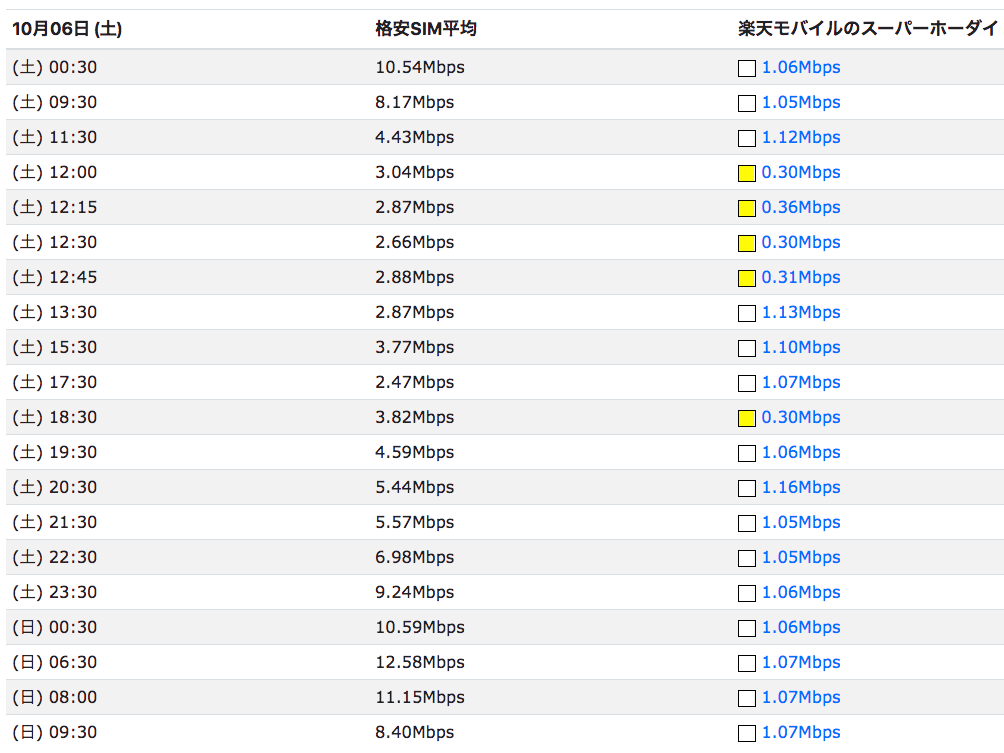This screenshot has width=1004, height=753.
Task: Click the yellow swatch in the 12:15 row
Action: (x=747, y=209)
